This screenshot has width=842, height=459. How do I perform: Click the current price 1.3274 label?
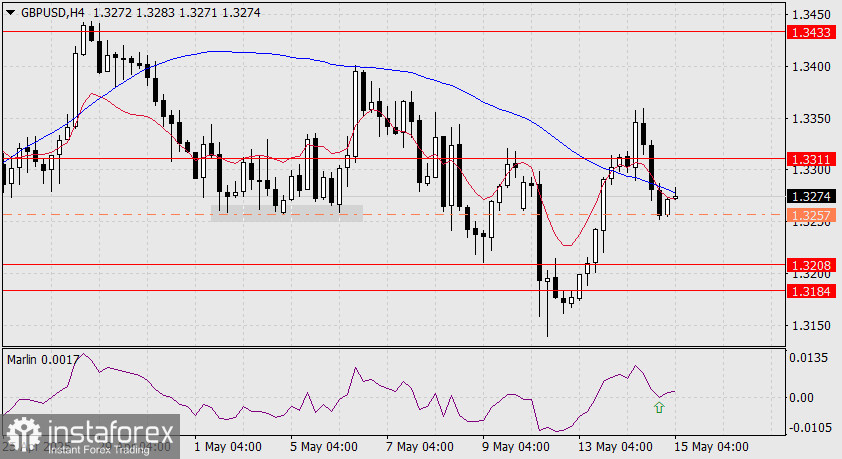point(812,196)
